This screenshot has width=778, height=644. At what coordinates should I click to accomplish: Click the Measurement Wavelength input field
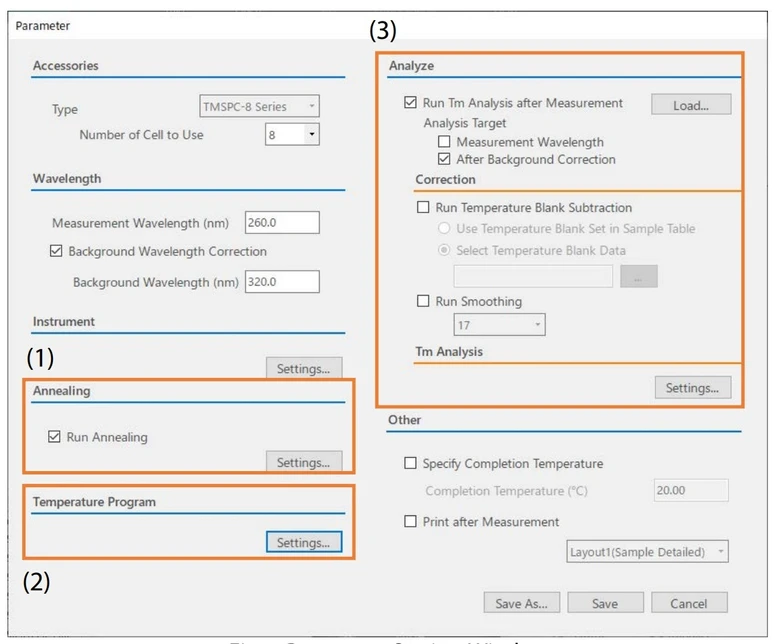281,223
